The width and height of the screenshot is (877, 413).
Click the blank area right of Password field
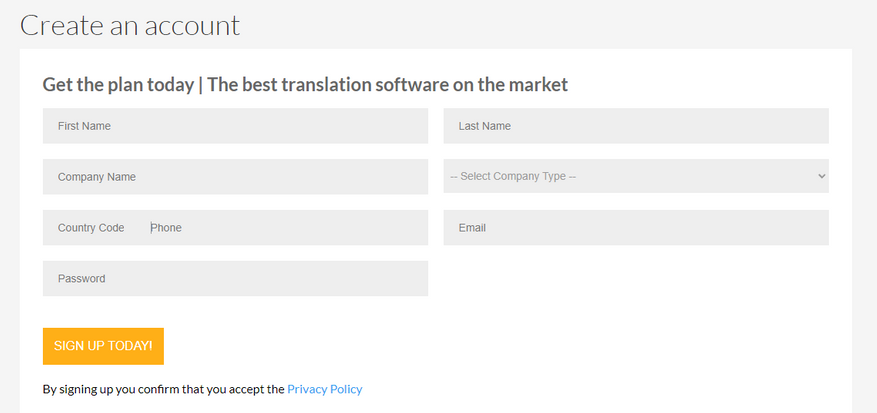tap(636, 278)
